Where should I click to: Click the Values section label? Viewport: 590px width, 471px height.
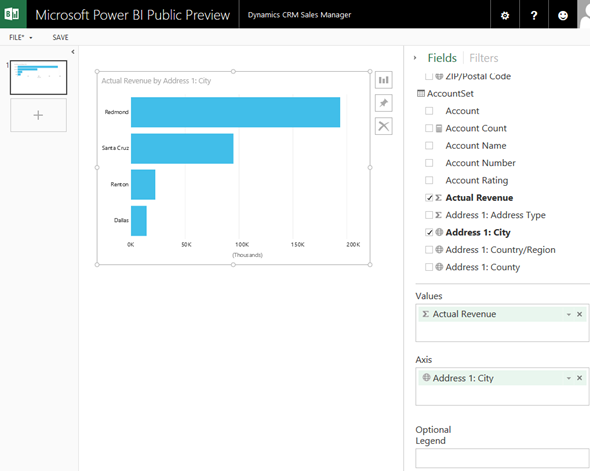[x=429, y=296]
